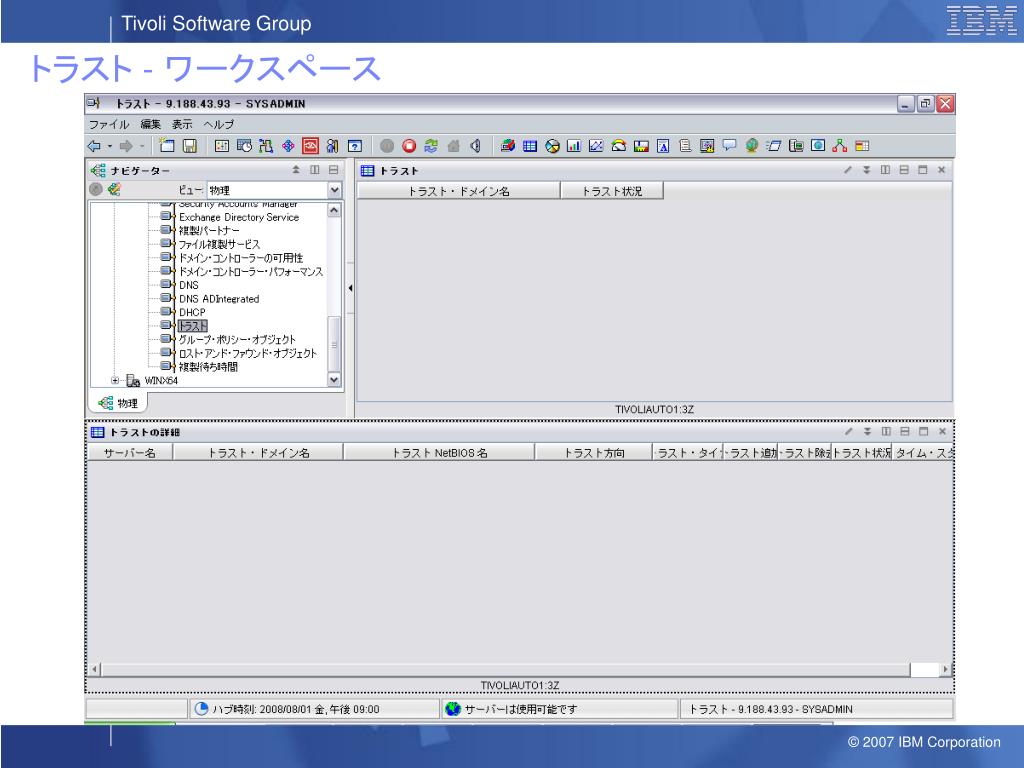This screenshot has height=768, width=1024.
Task: Select the Circular gauge view icon
Action: click(618, 146)
